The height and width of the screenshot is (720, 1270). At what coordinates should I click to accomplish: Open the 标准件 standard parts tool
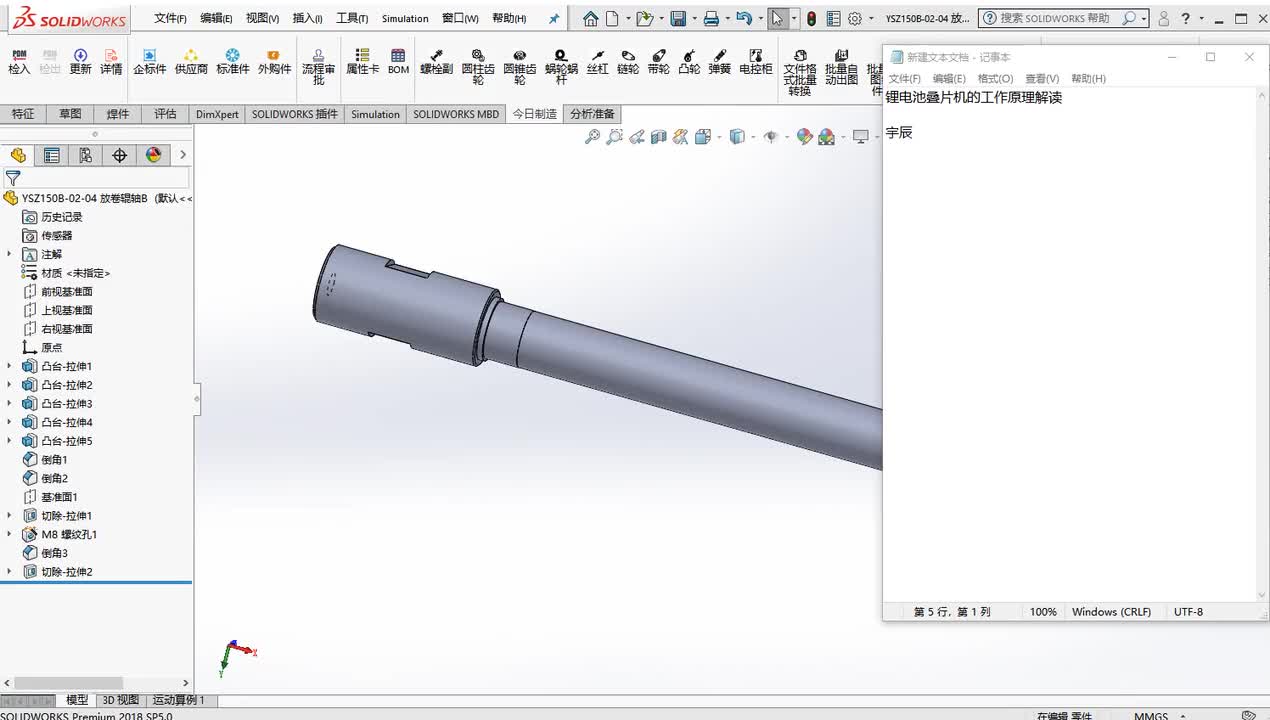pyautogui.click(x=233, y=62)
